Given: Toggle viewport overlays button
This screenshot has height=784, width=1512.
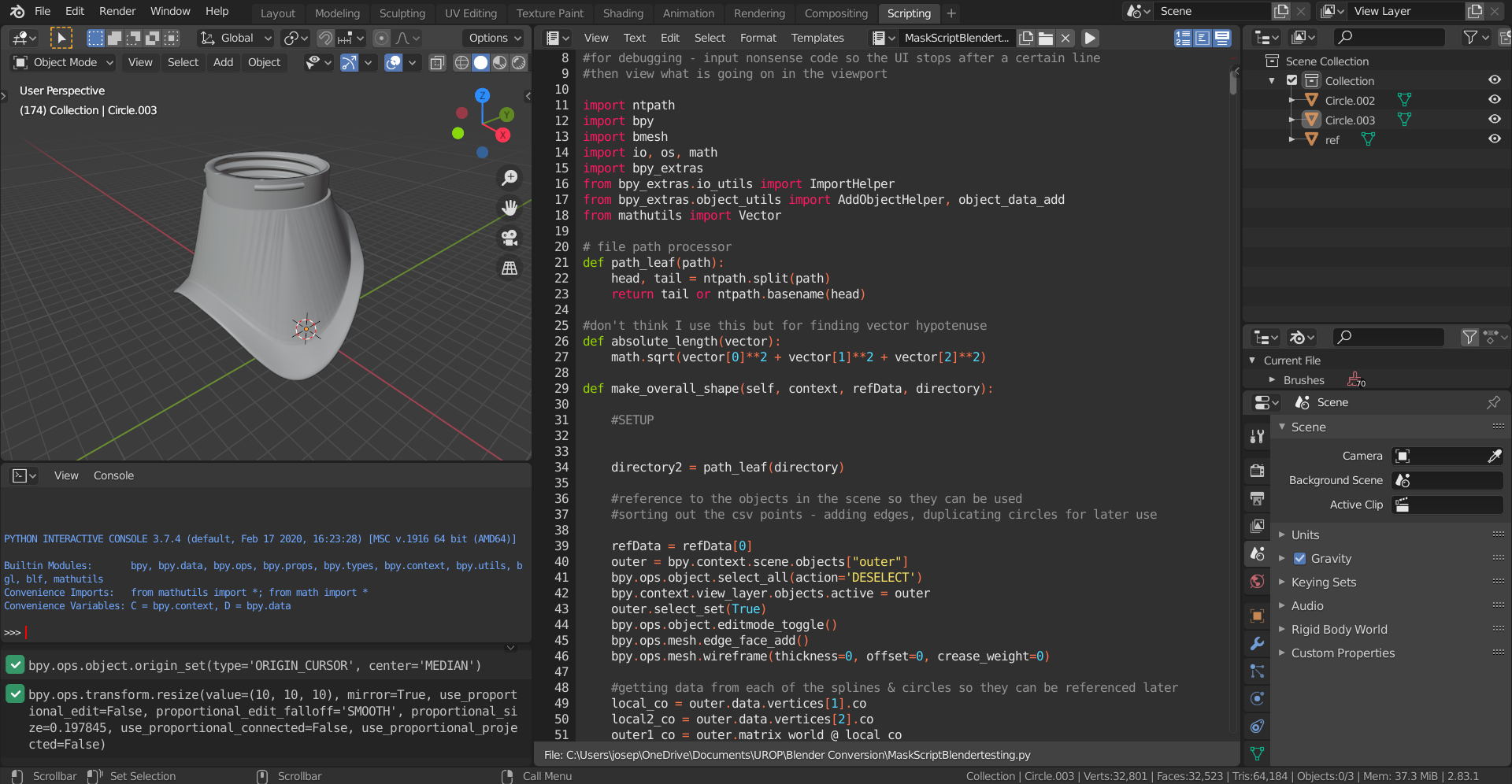Looking at the screenshot, I should [393, 63].
